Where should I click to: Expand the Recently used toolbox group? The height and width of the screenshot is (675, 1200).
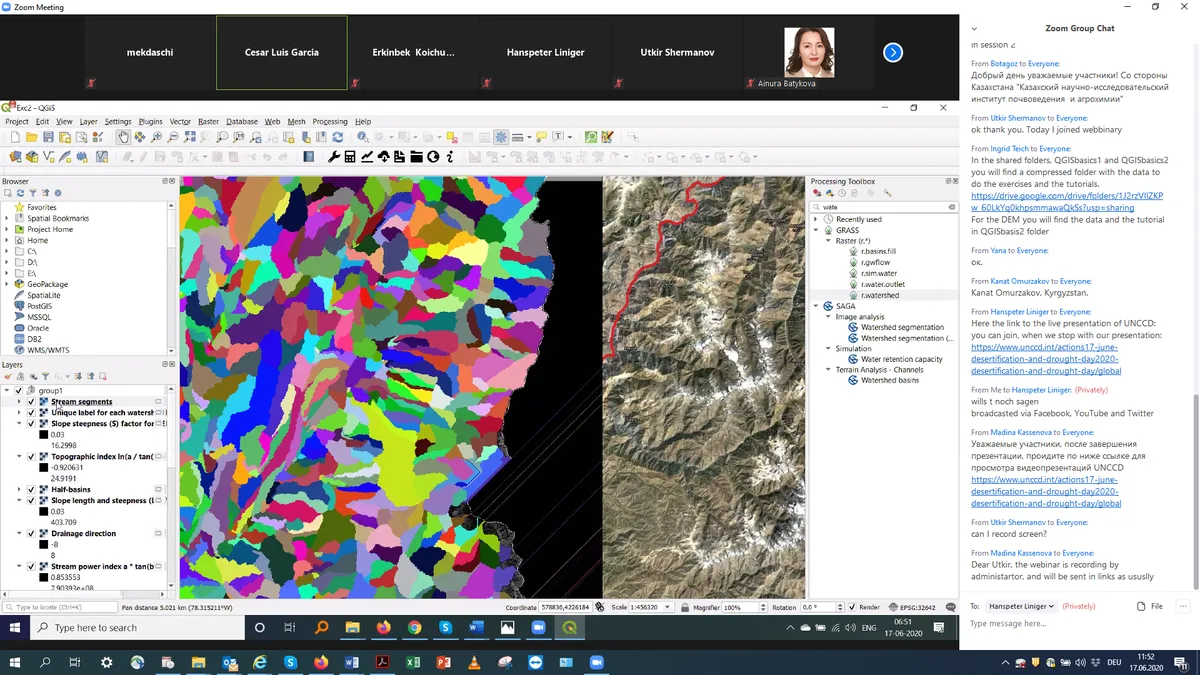pos(816,219)
